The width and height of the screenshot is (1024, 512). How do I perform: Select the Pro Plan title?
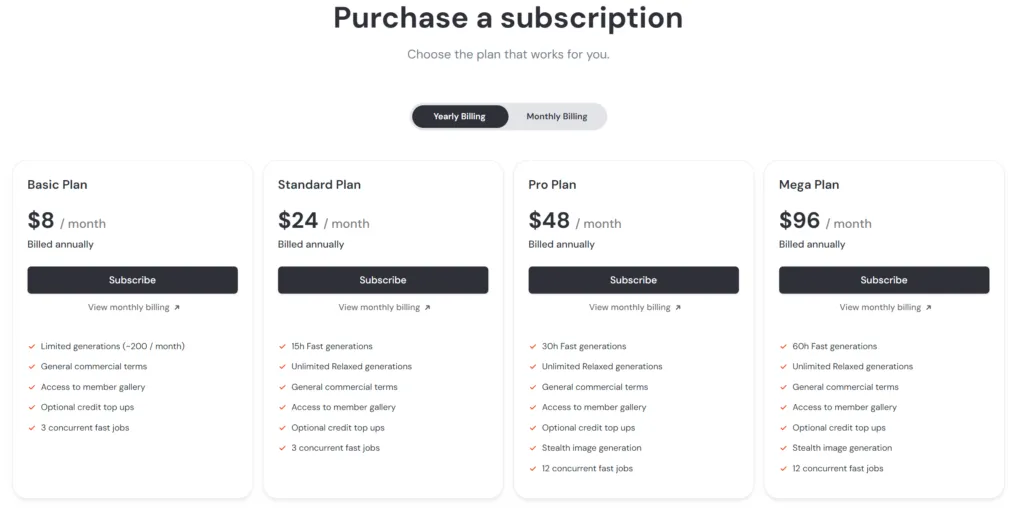(x=552, y=185)
